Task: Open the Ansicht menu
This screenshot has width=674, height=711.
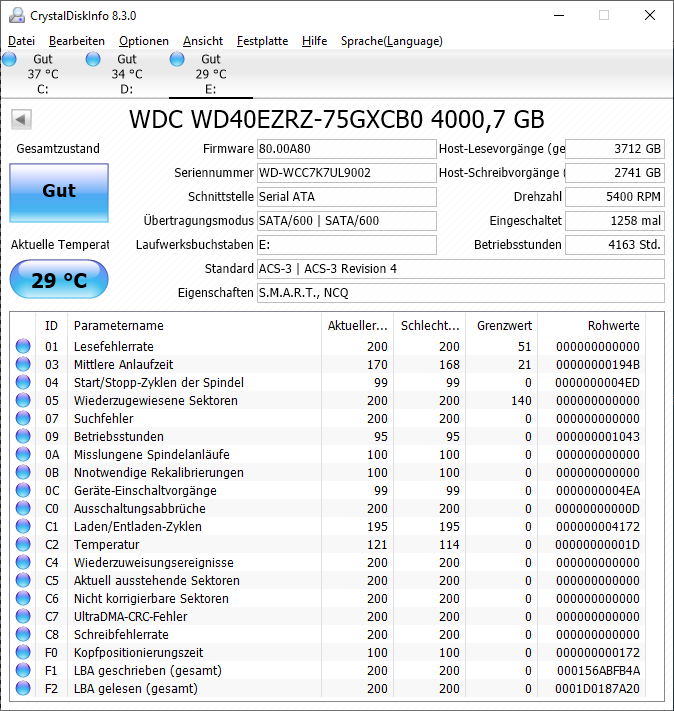Action: [x=203, y=41]
